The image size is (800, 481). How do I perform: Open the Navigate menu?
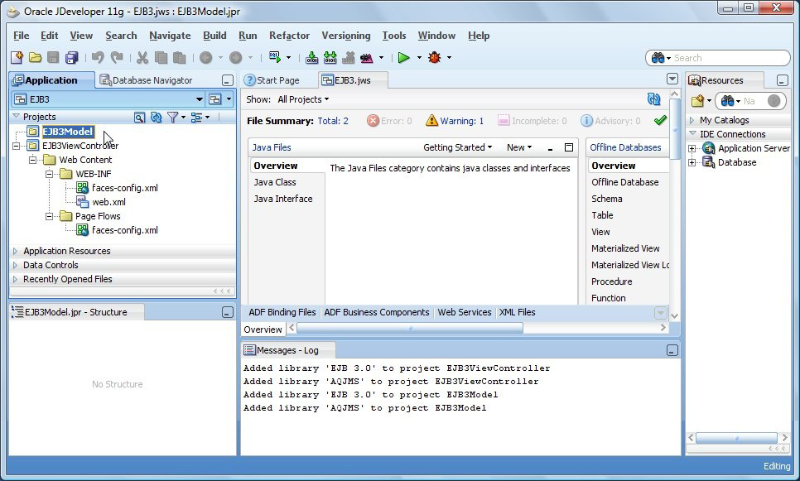pos(170,36)
